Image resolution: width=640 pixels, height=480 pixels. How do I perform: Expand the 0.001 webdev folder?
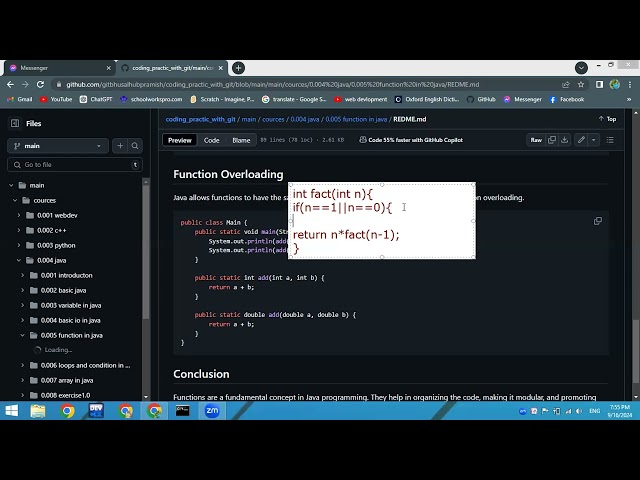[19, 215]
